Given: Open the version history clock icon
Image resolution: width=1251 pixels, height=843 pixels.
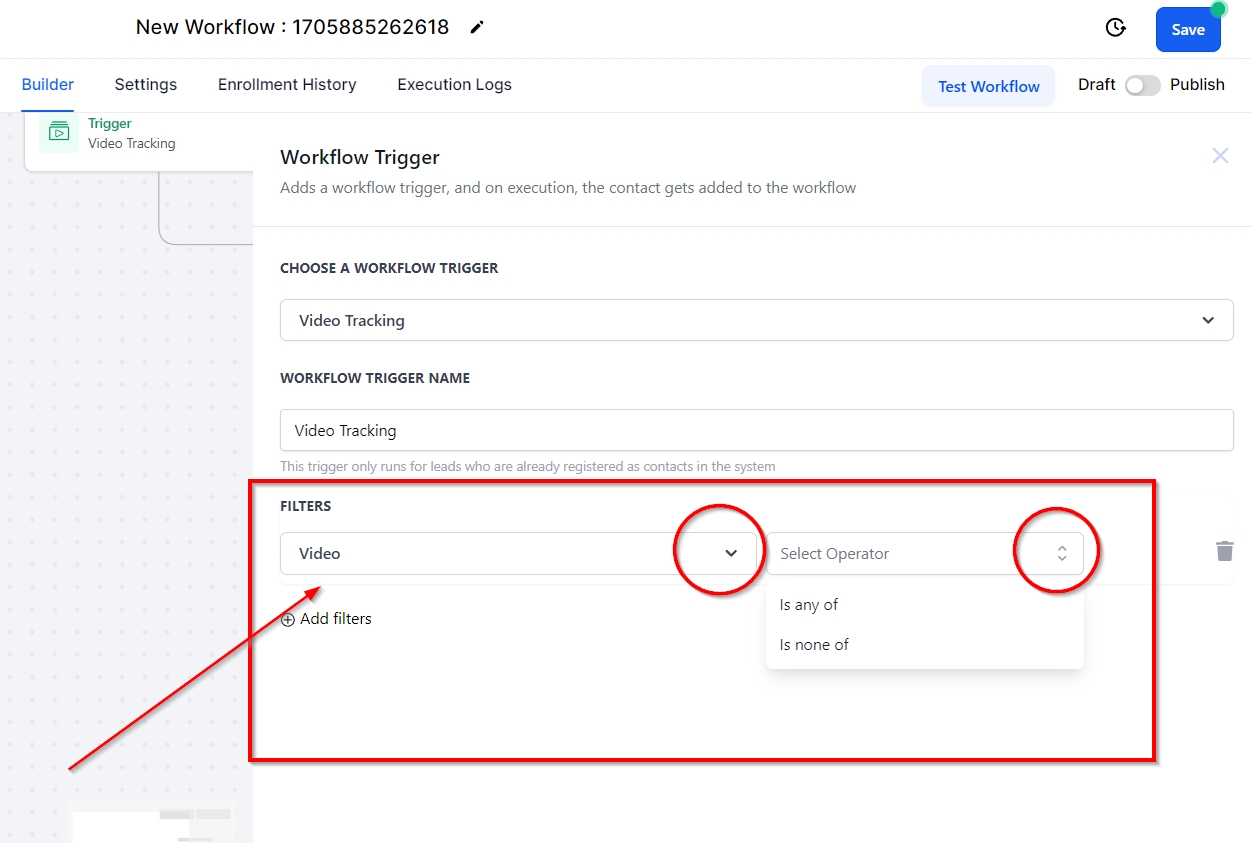Looking at the screenshot, I should pos(1116,28).
